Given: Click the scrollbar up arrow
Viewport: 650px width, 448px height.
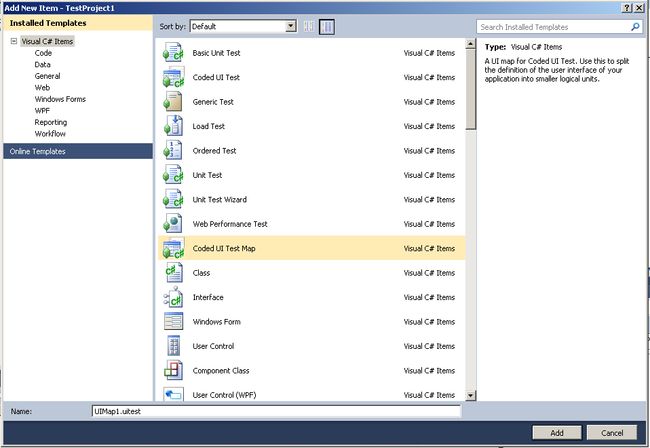Looking at the screenshot, I should 471,44.
